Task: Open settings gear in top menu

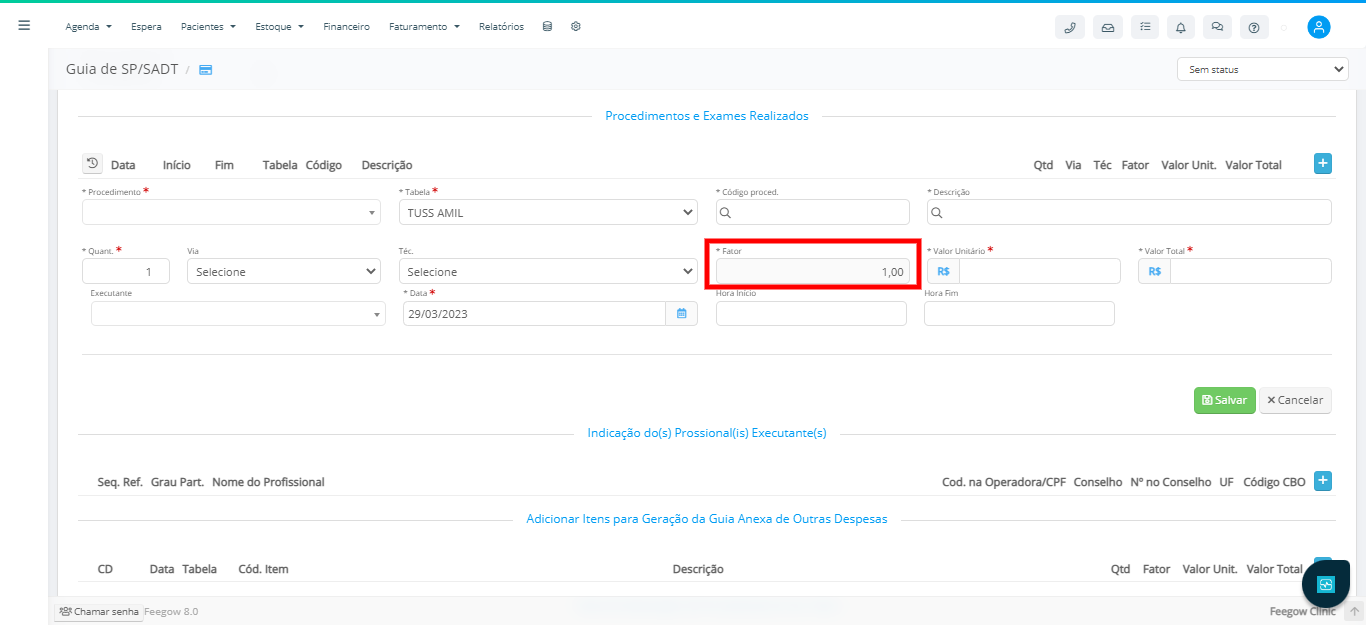Action: pos(576,27)
